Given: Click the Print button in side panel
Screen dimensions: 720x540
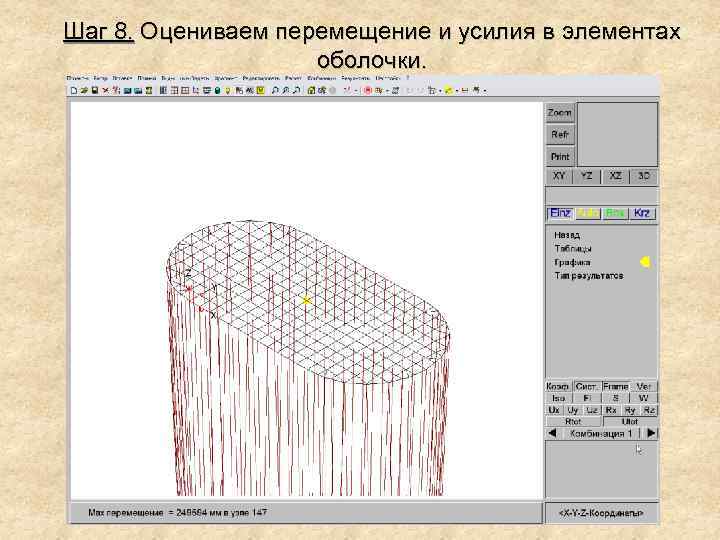Looking at the screenshot, I should 560,157.
